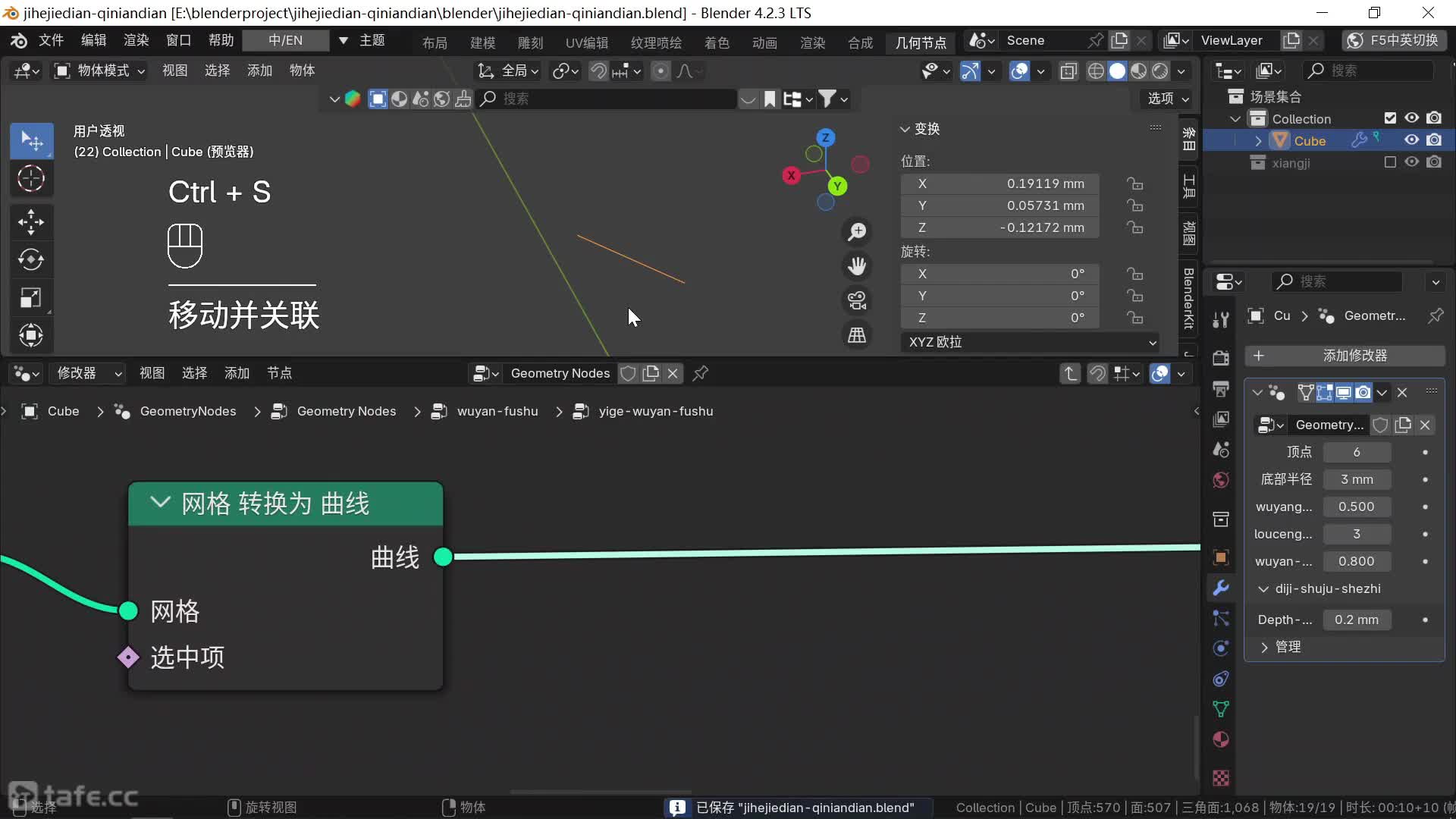1456x819 pixels.
Task: Open Modifier properties wrench tab
Action: click(1221, 588)
